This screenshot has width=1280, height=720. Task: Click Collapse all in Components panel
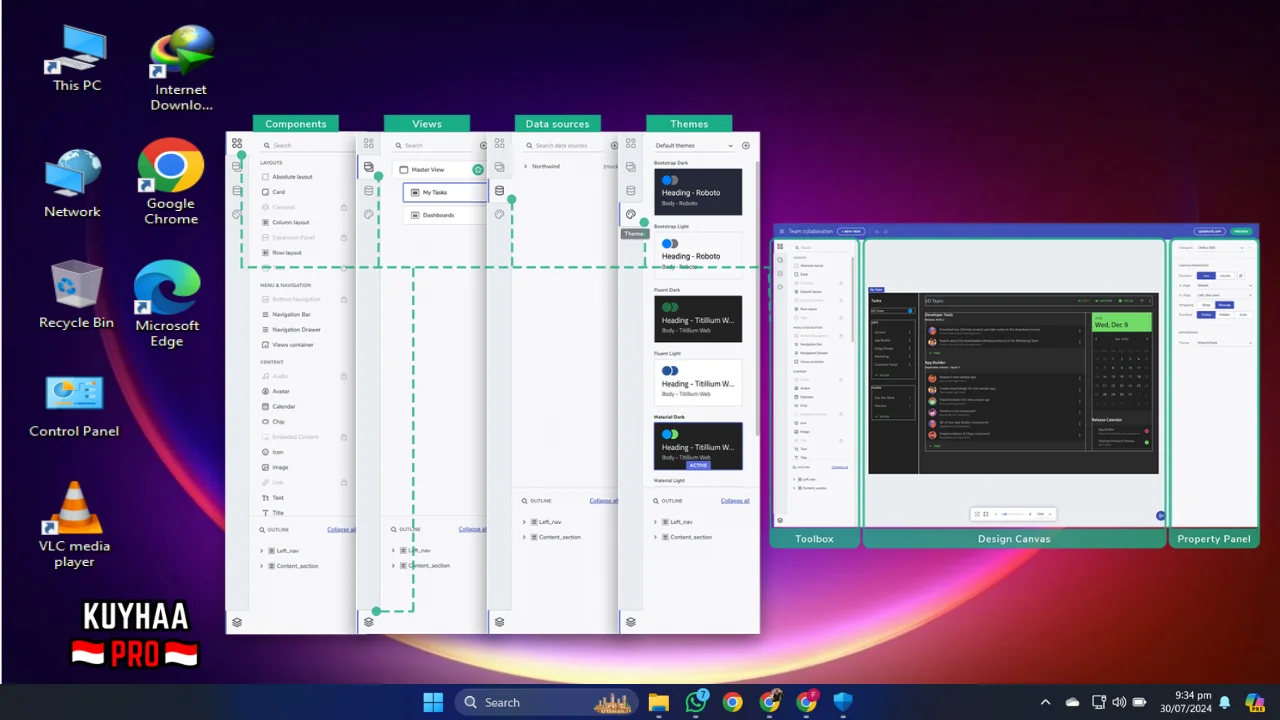(x=341, y=529)
